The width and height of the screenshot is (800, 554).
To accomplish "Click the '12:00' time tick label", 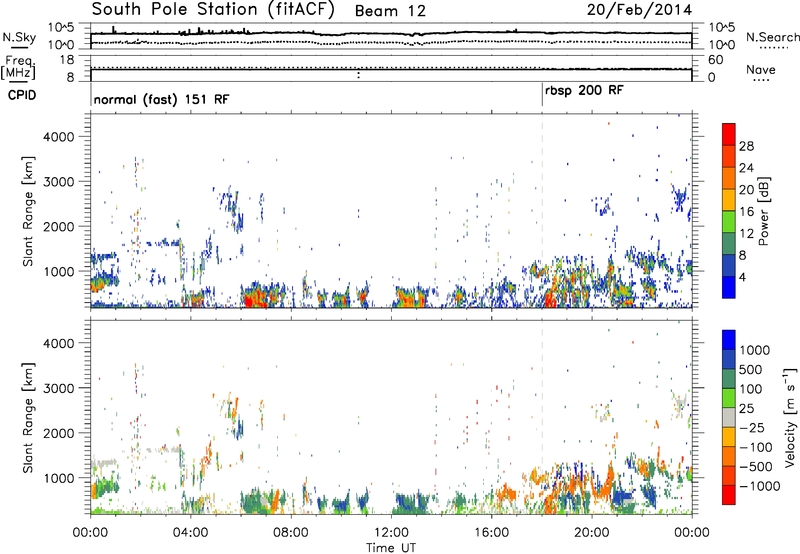I will pos(391,533).
